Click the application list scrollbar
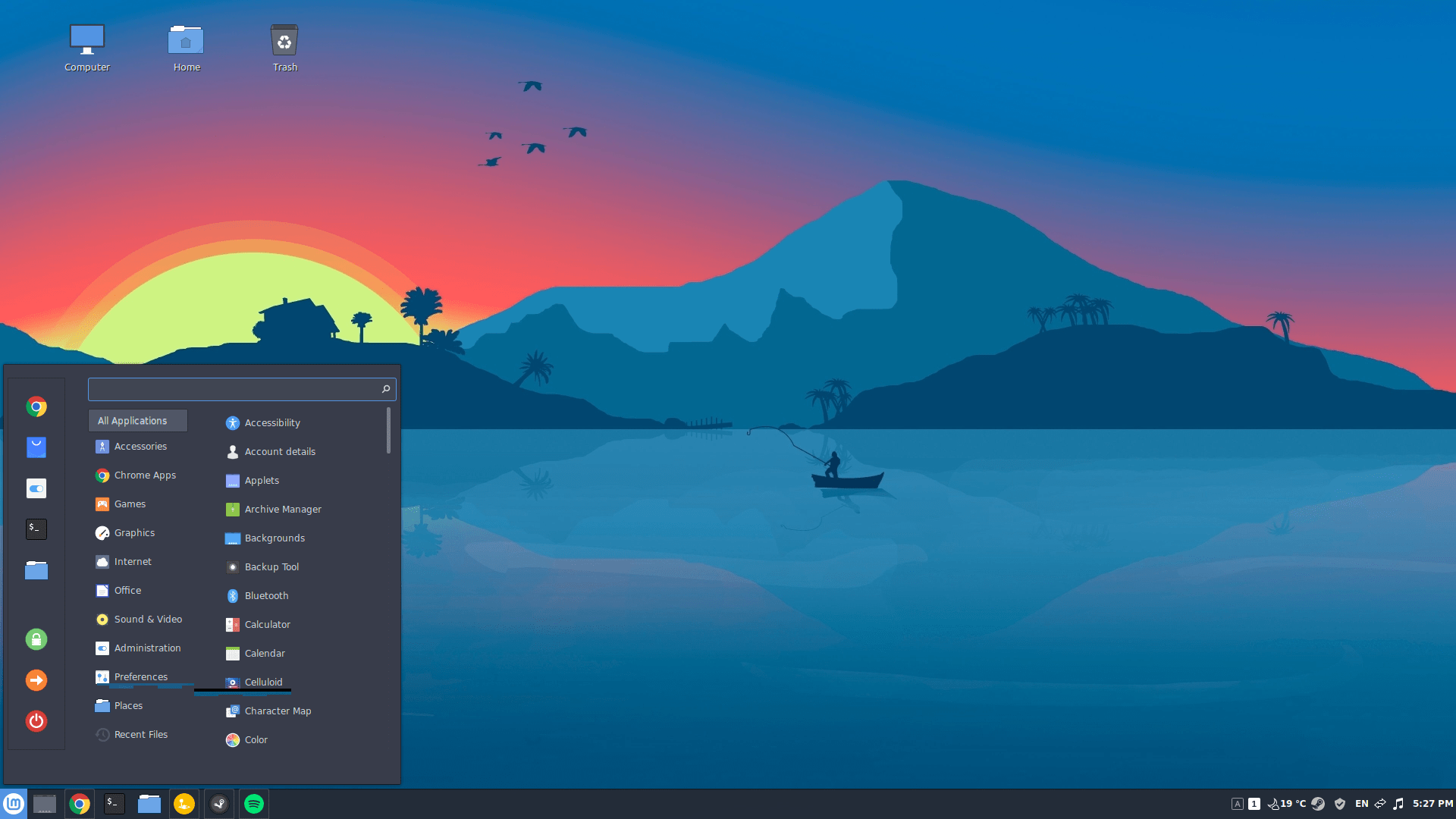Screen dimensions: 1456x819 point(388,431)
